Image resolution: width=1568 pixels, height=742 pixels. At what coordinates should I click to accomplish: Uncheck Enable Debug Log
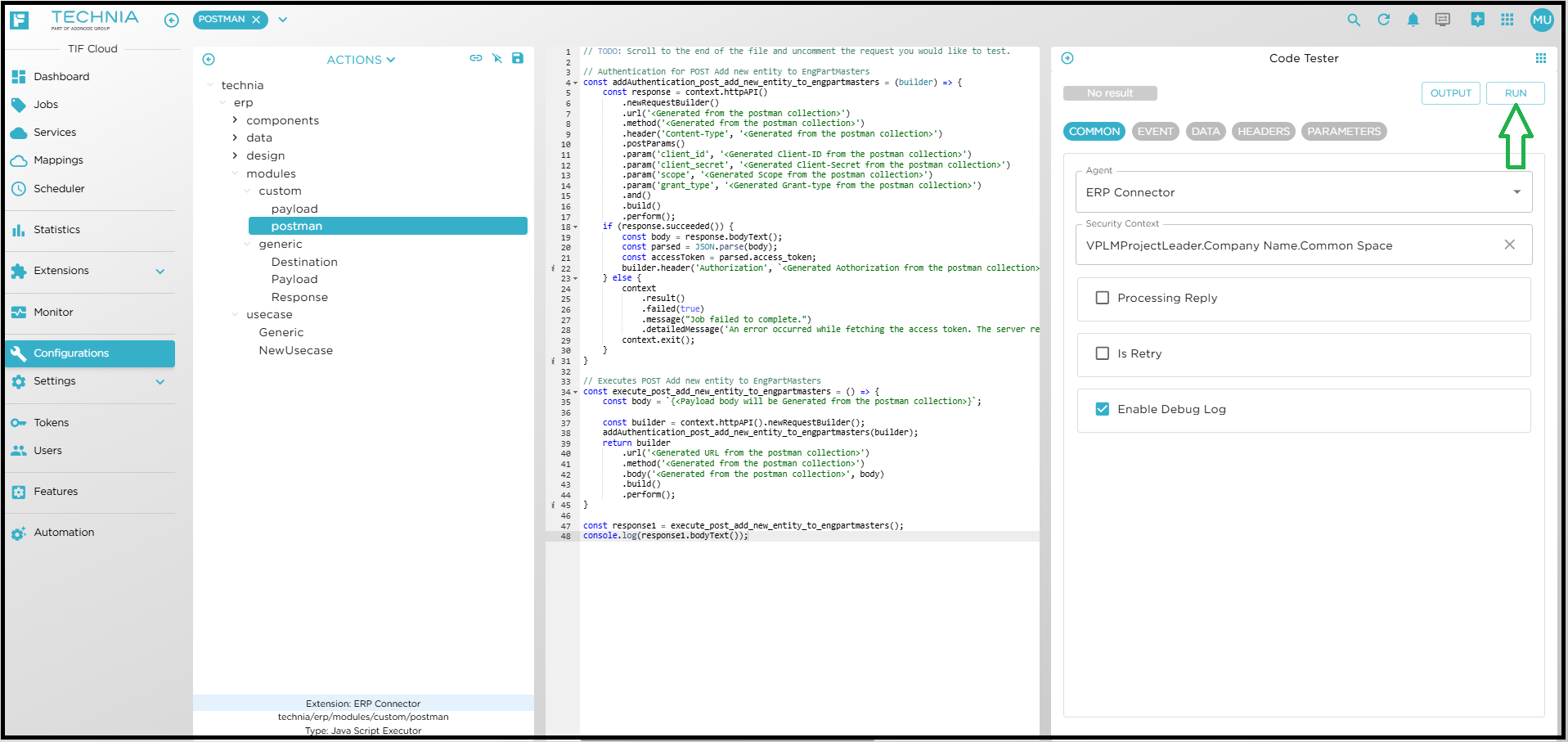tap(1102, 409)
